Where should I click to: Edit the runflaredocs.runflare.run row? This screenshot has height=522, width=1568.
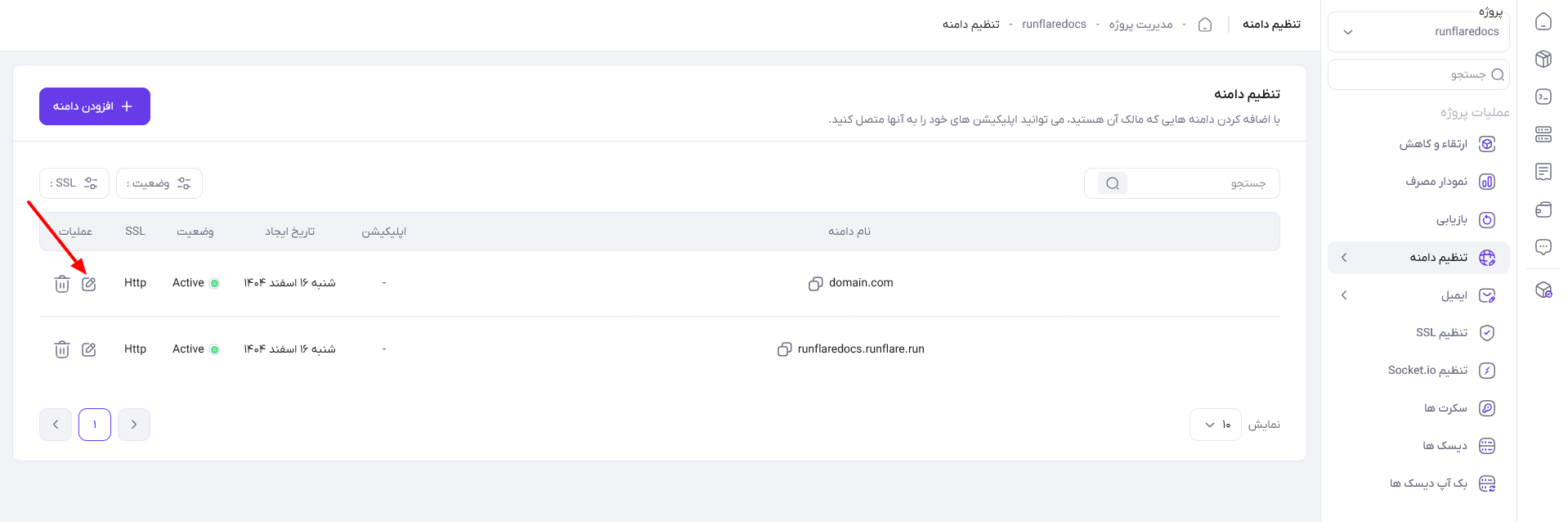pos(89,350)
